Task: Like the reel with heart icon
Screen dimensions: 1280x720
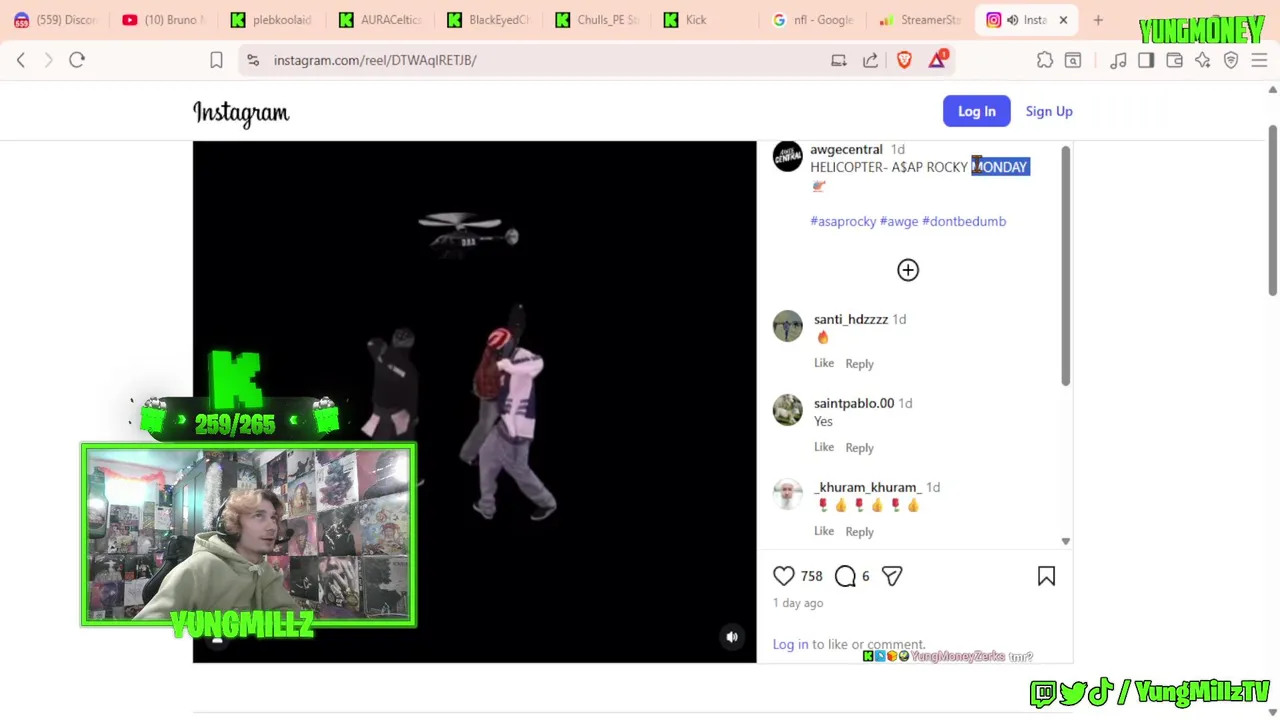Action: 784,576
